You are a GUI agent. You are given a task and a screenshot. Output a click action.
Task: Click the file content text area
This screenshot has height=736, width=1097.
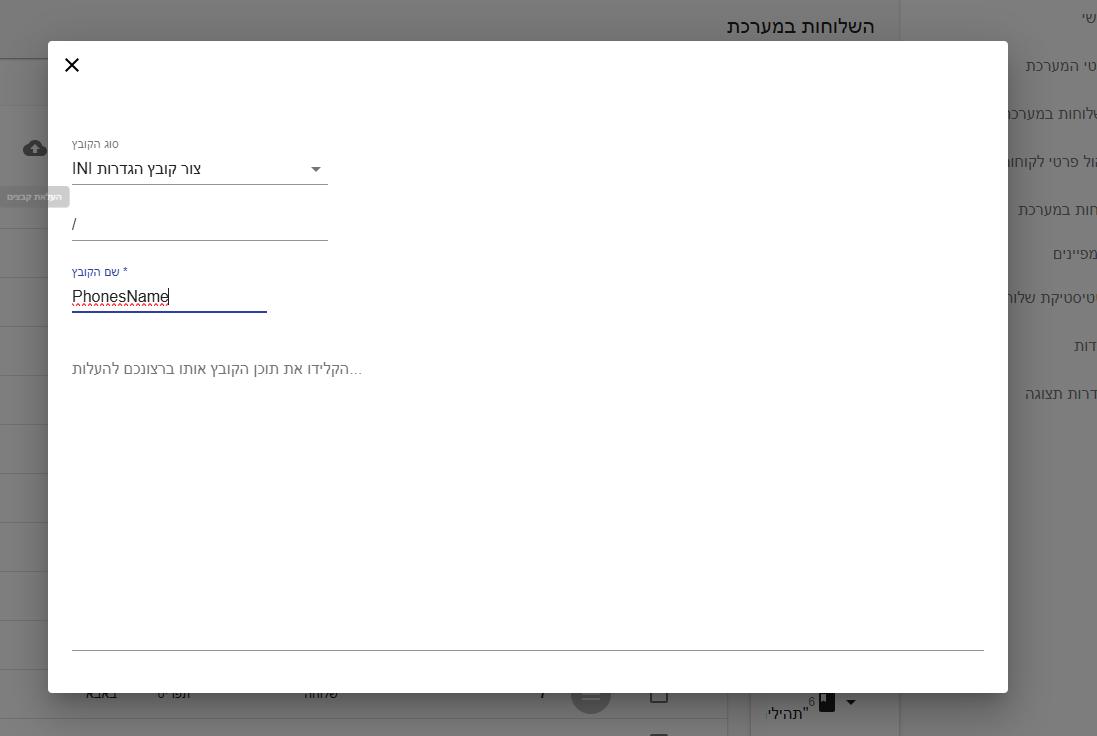pos(528,504)
